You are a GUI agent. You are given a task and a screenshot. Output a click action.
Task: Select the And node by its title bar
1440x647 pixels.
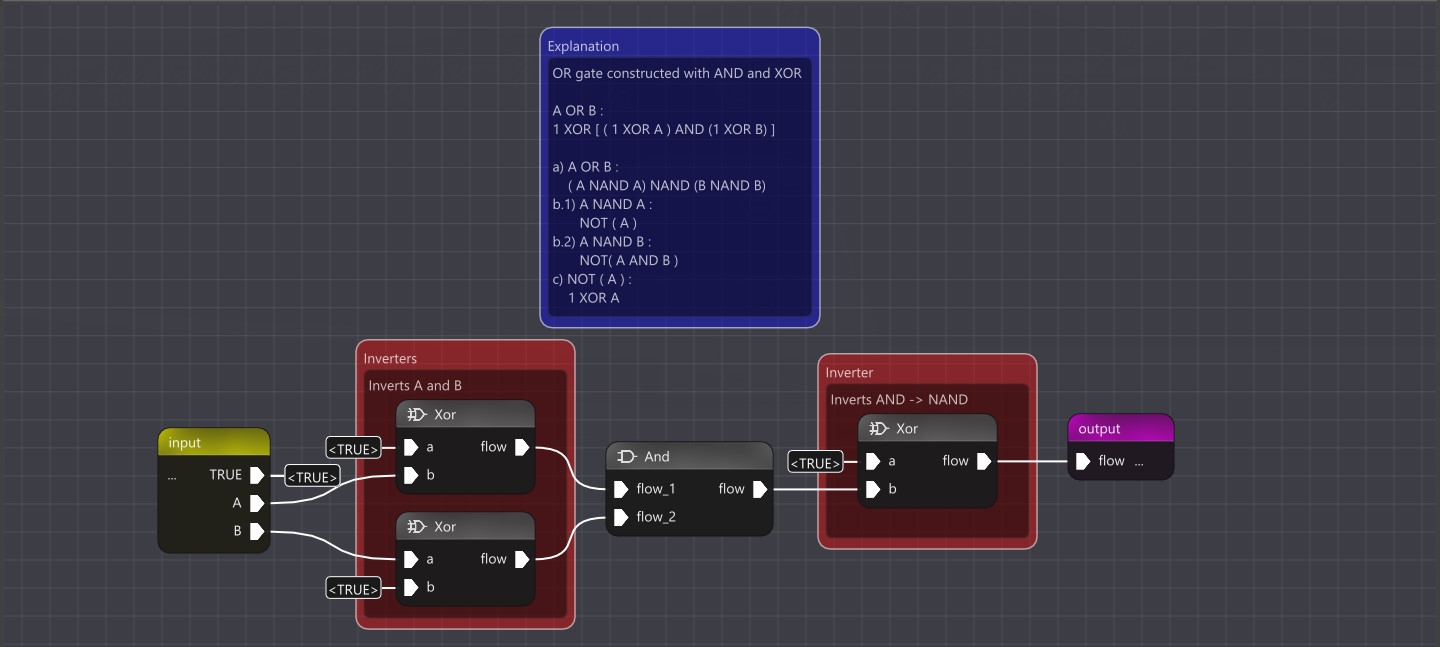(x=690, y=456)
